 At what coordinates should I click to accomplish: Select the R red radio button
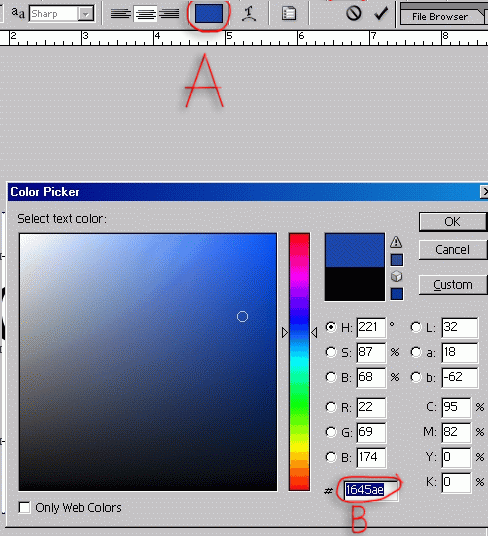click(331, 407)
